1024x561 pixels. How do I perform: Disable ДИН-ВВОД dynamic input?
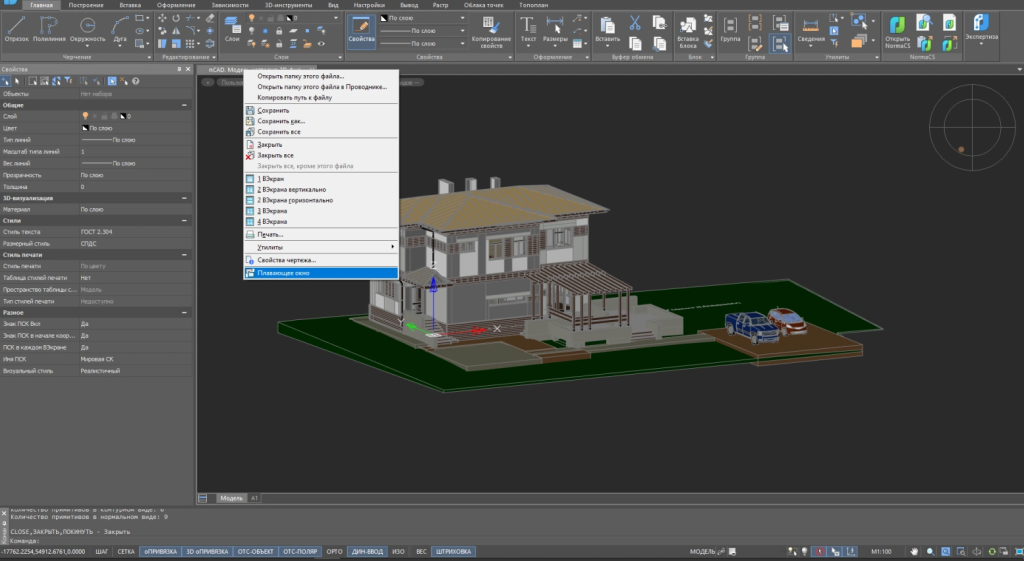pos(366,551)
